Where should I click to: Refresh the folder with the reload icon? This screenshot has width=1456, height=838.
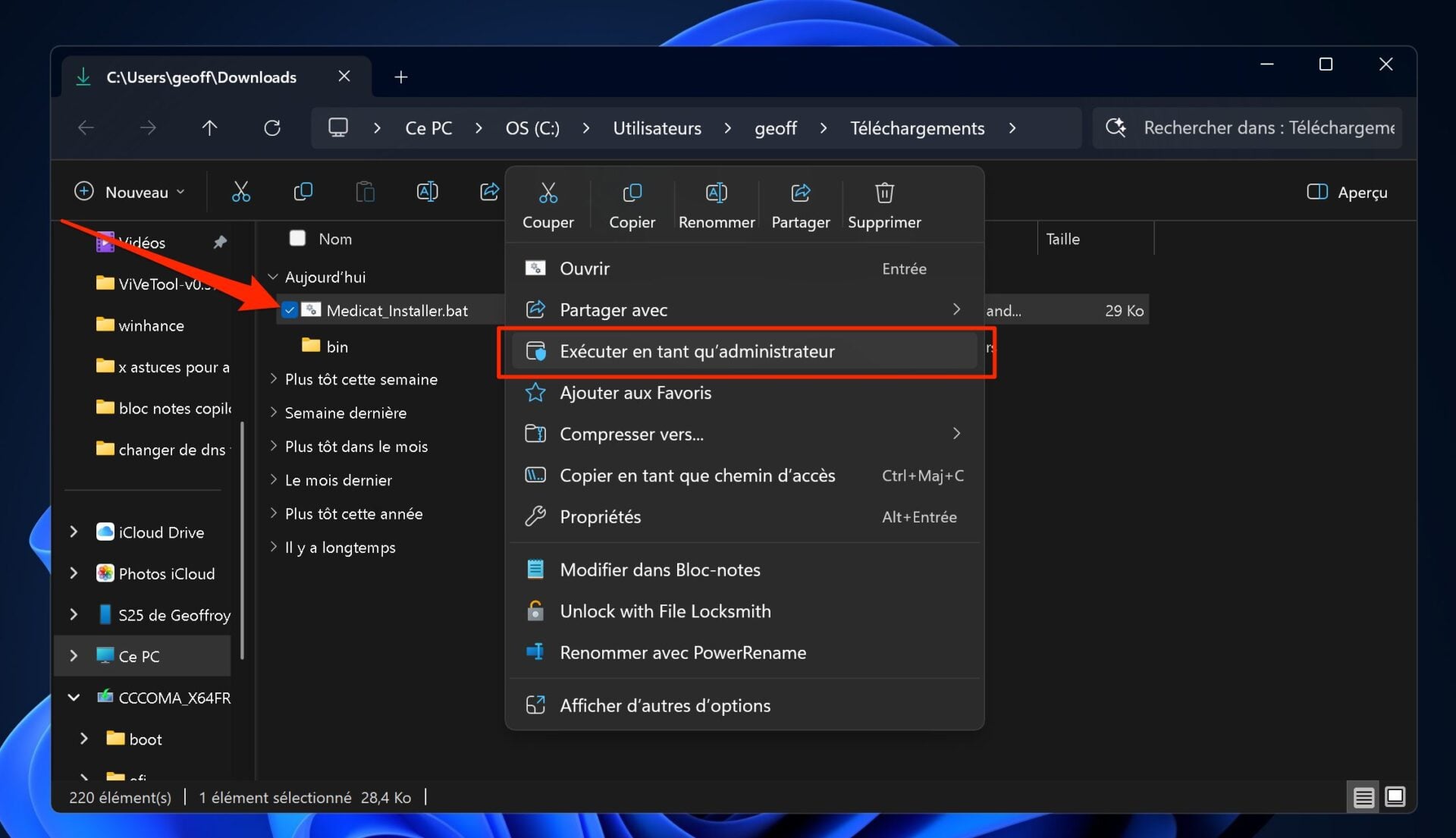[272, 128]
